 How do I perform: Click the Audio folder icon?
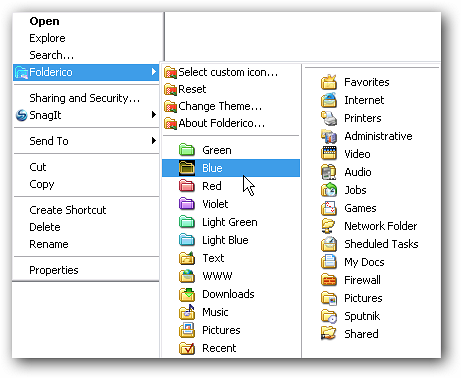click(329, 172)
